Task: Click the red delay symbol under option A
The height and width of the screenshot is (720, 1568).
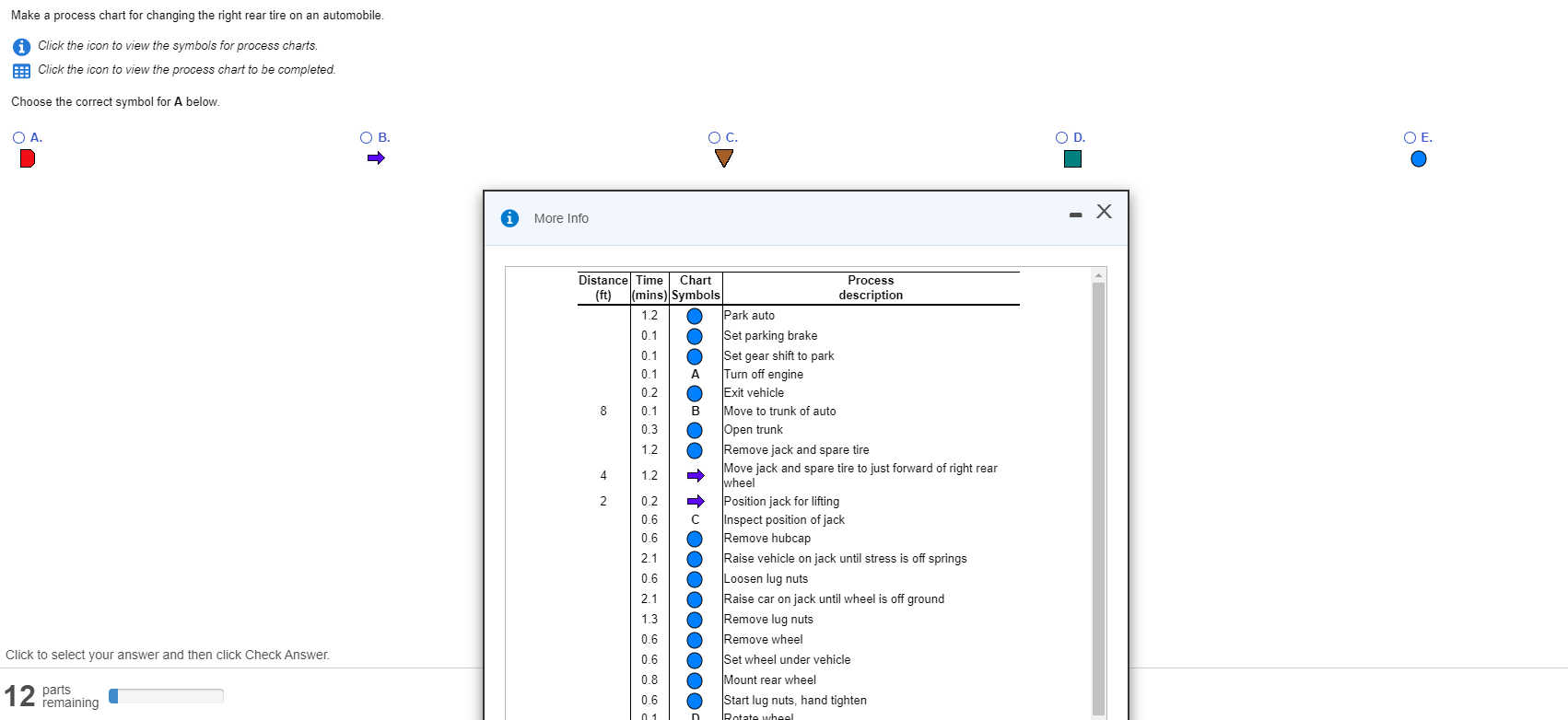Action: (x=28, y=158)
